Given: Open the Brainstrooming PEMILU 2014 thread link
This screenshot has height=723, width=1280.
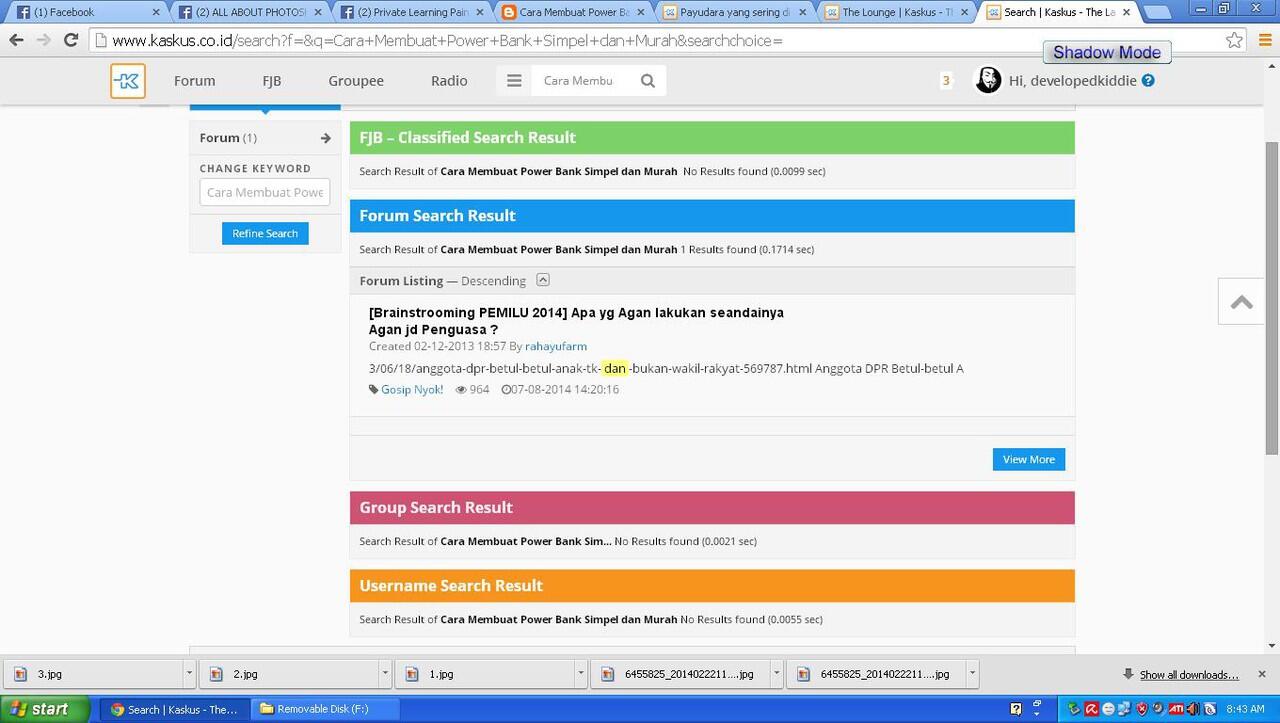Looking at the screenshot, I should (576, 321).
